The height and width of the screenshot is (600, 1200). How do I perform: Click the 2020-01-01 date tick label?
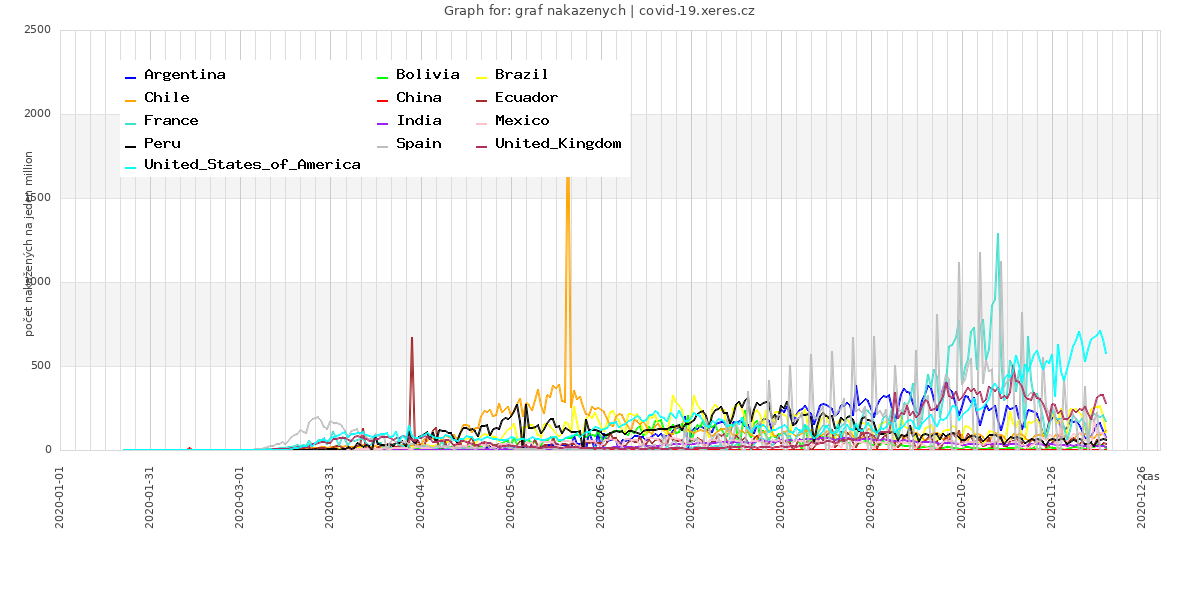[x=60, y=496]
